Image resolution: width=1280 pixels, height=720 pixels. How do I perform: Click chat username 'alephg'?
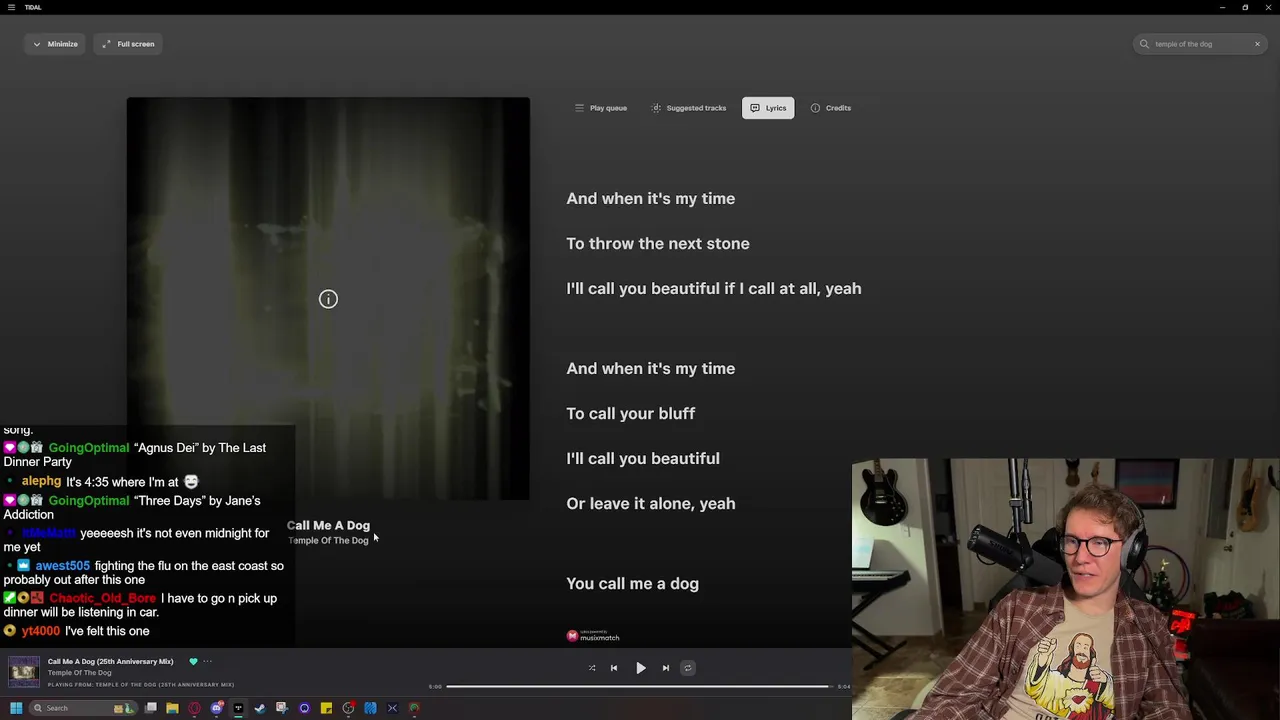tap(42, 482)
